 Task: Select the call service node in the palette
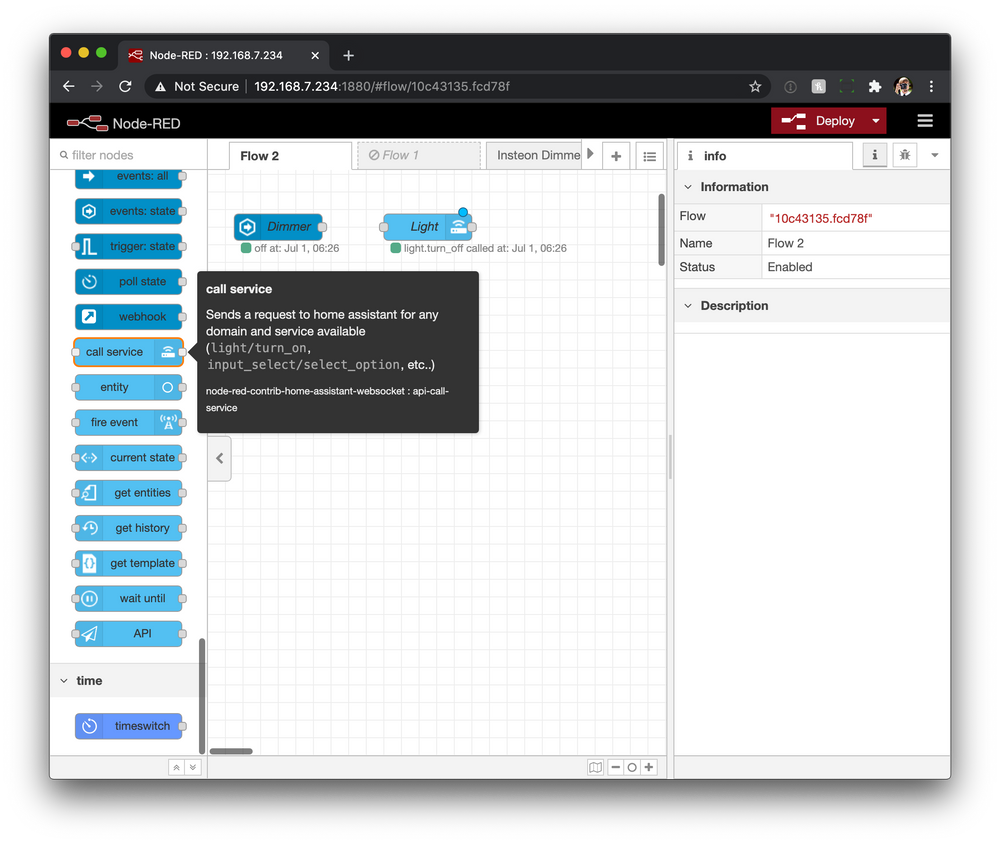[x=121, y=352]
